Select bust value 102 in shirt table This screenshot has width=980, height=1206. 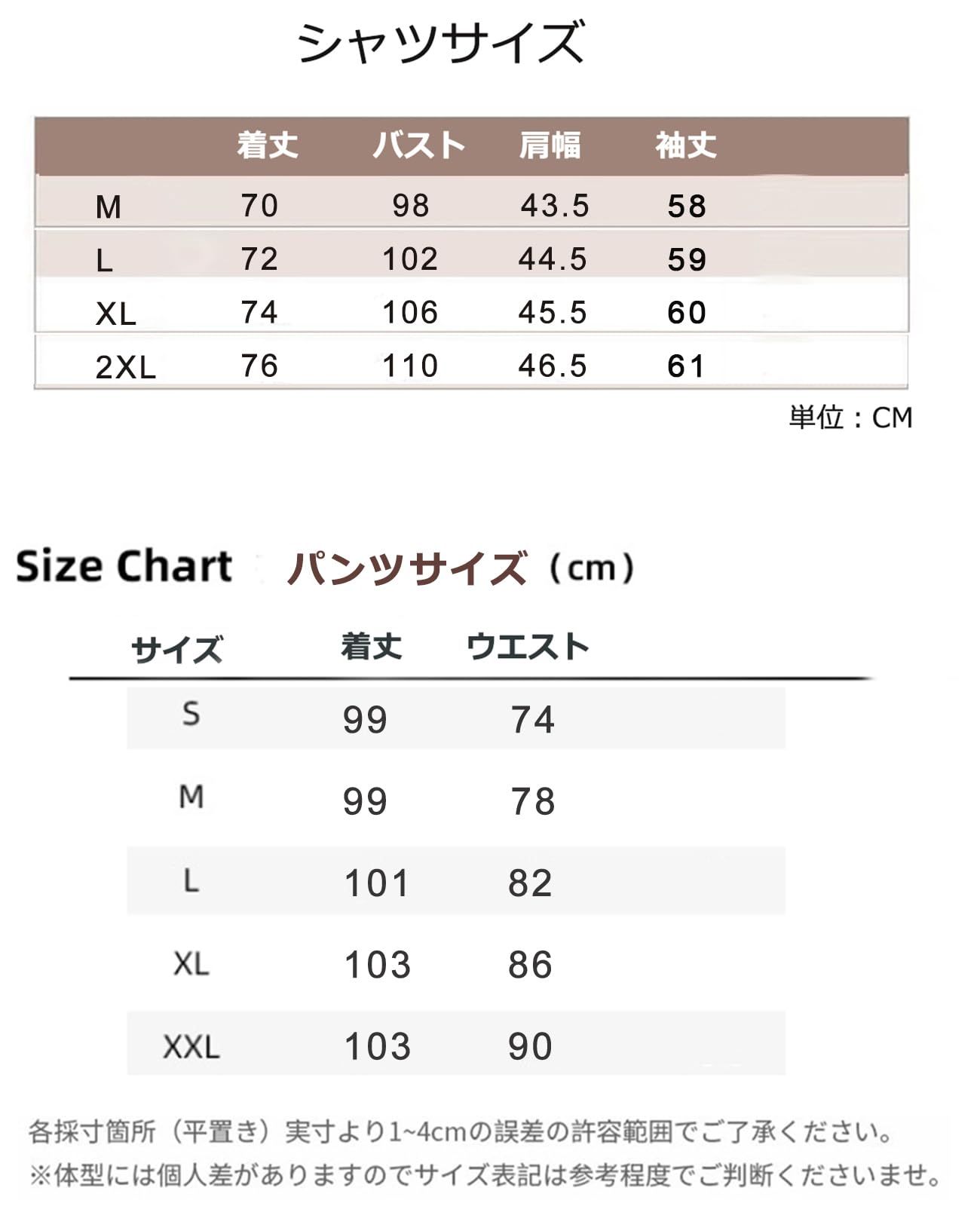410,259
